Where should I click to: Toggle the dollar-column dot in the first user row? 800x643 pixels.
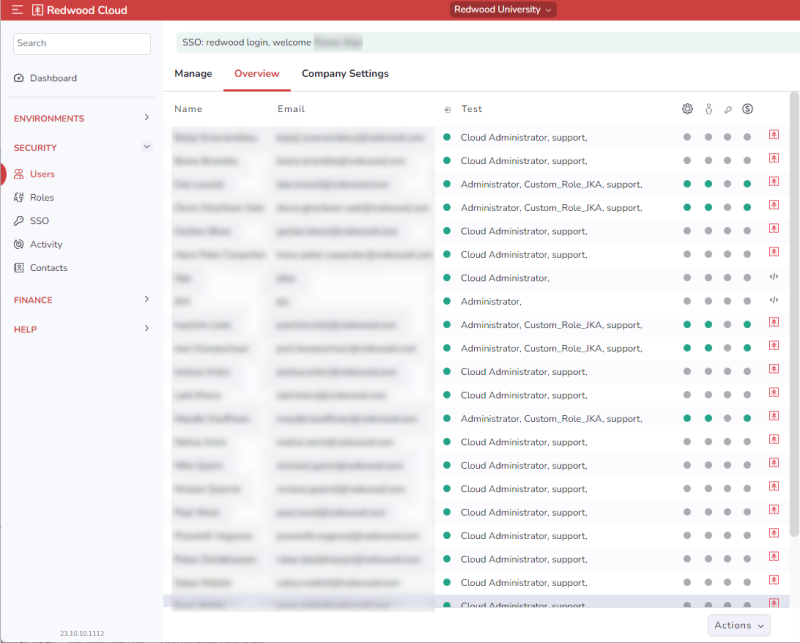[747, 137]
